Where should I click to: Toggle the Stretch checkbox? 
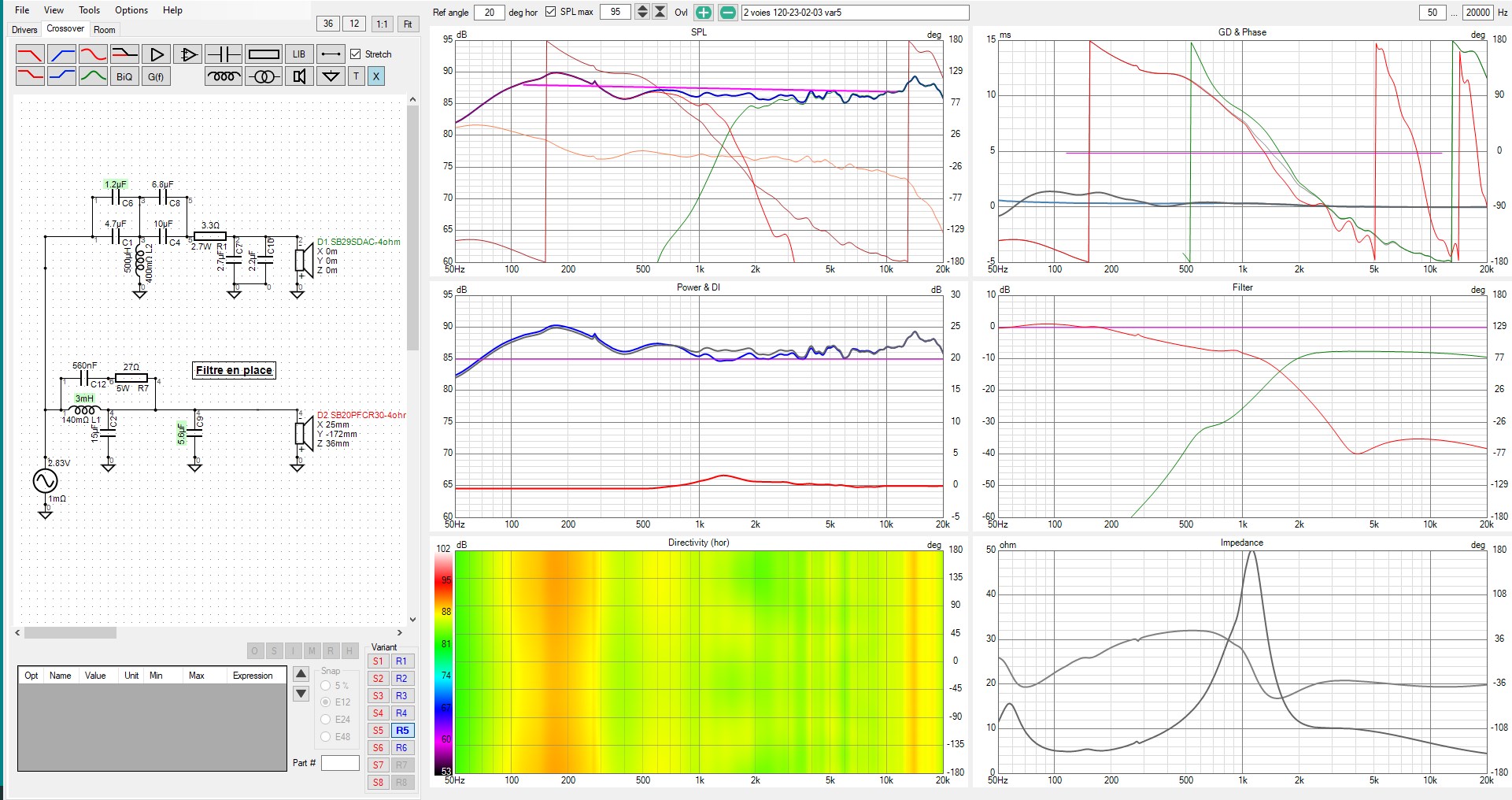tap(356, 54)
